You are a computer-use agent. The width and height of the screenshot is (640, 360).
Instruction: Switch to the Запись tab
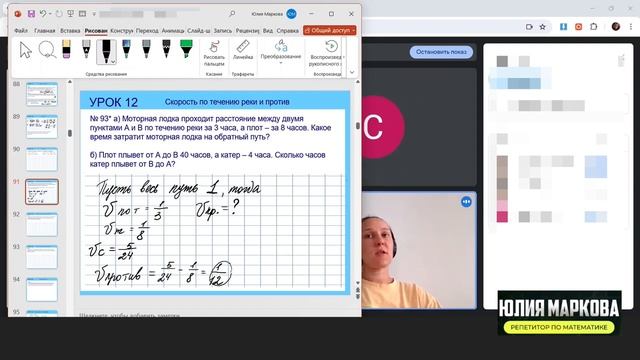[222, 31]
